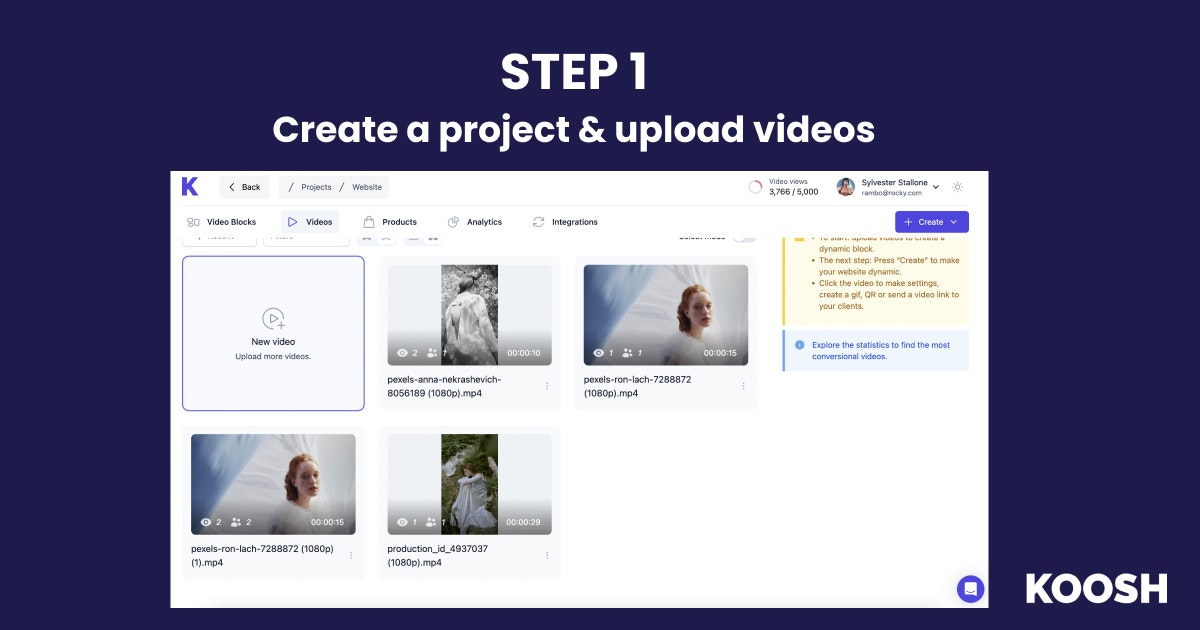Open the Website breadcrumb link

click(367, 187)
